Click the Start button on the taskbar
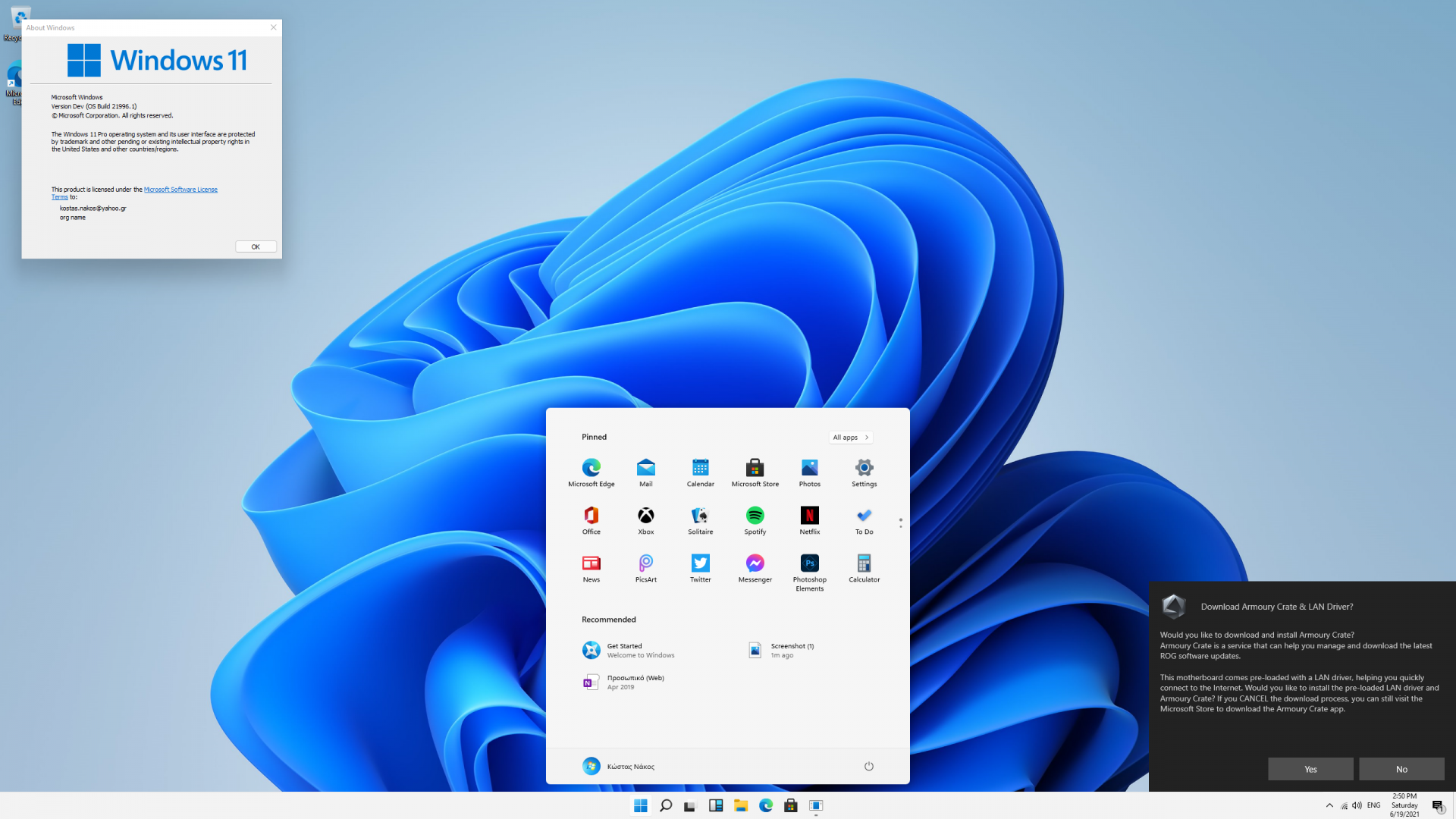This screenshot has height=819, width=1456. (x=641, y=805)
